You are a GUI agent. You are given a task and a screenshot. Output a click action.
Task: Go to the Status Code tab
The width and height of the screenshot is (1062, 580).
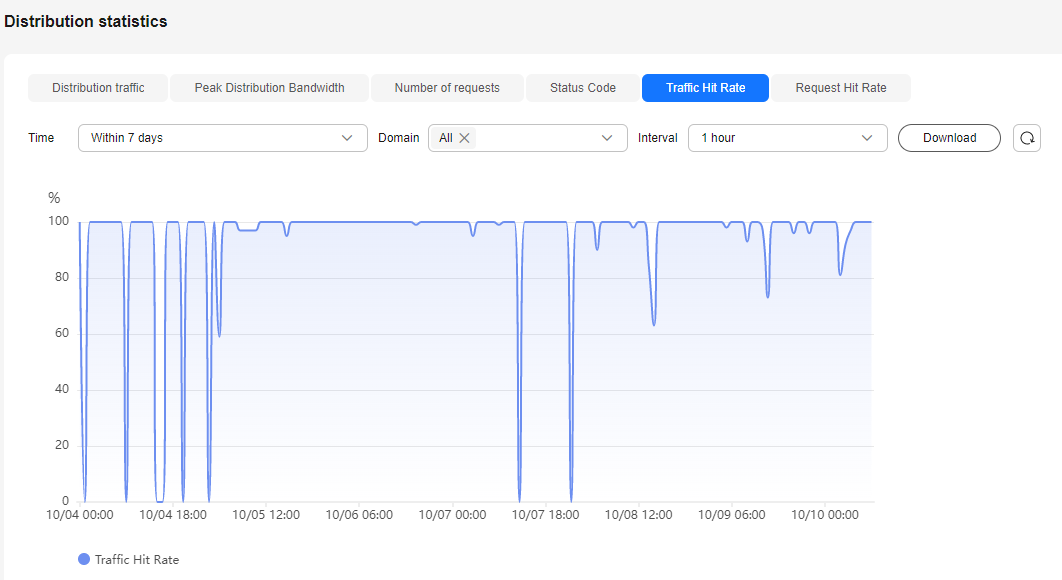click(582, 88)
